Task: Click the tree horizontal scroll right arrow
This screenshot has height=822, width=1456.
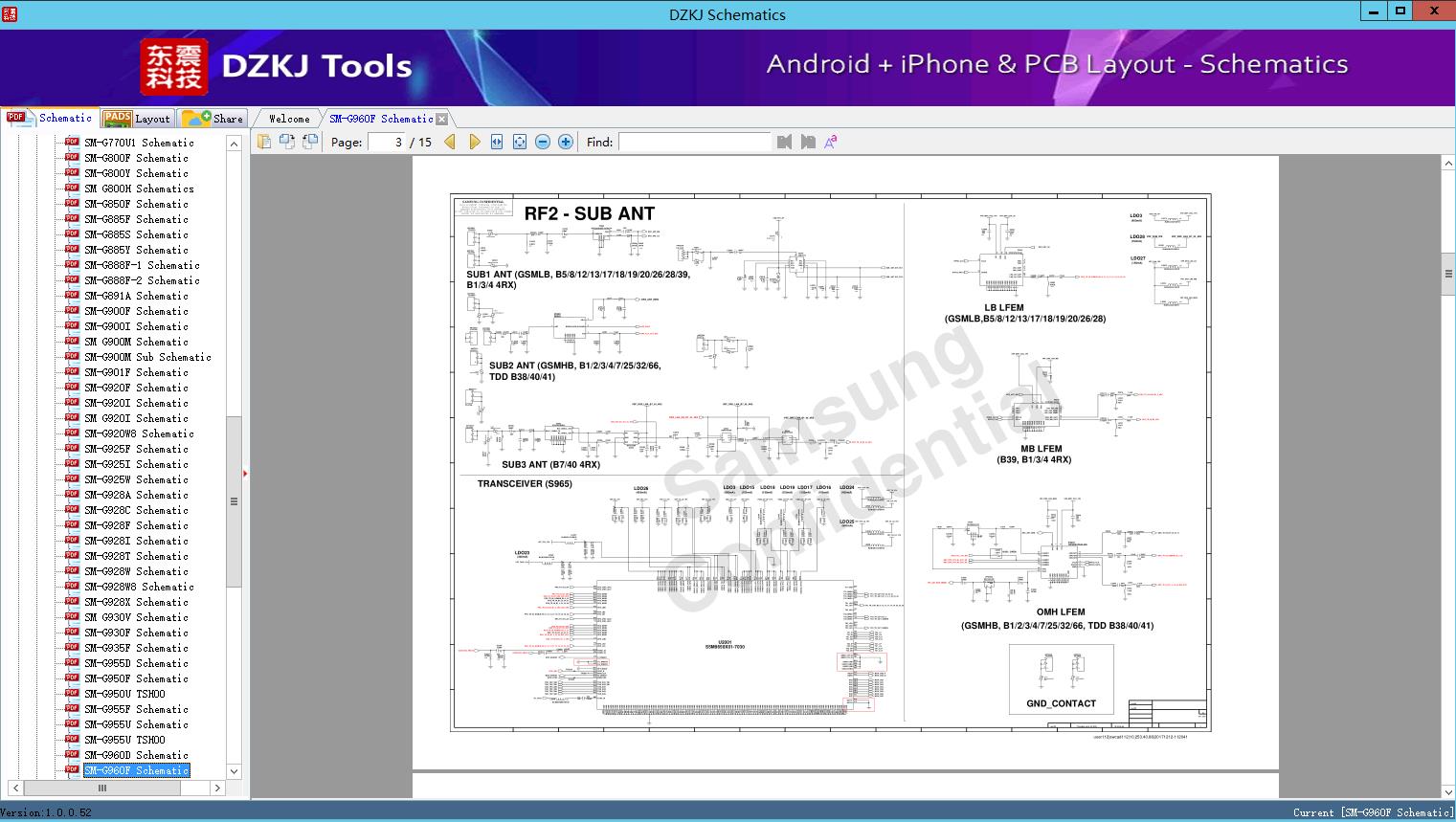Action: click(217, 788)
